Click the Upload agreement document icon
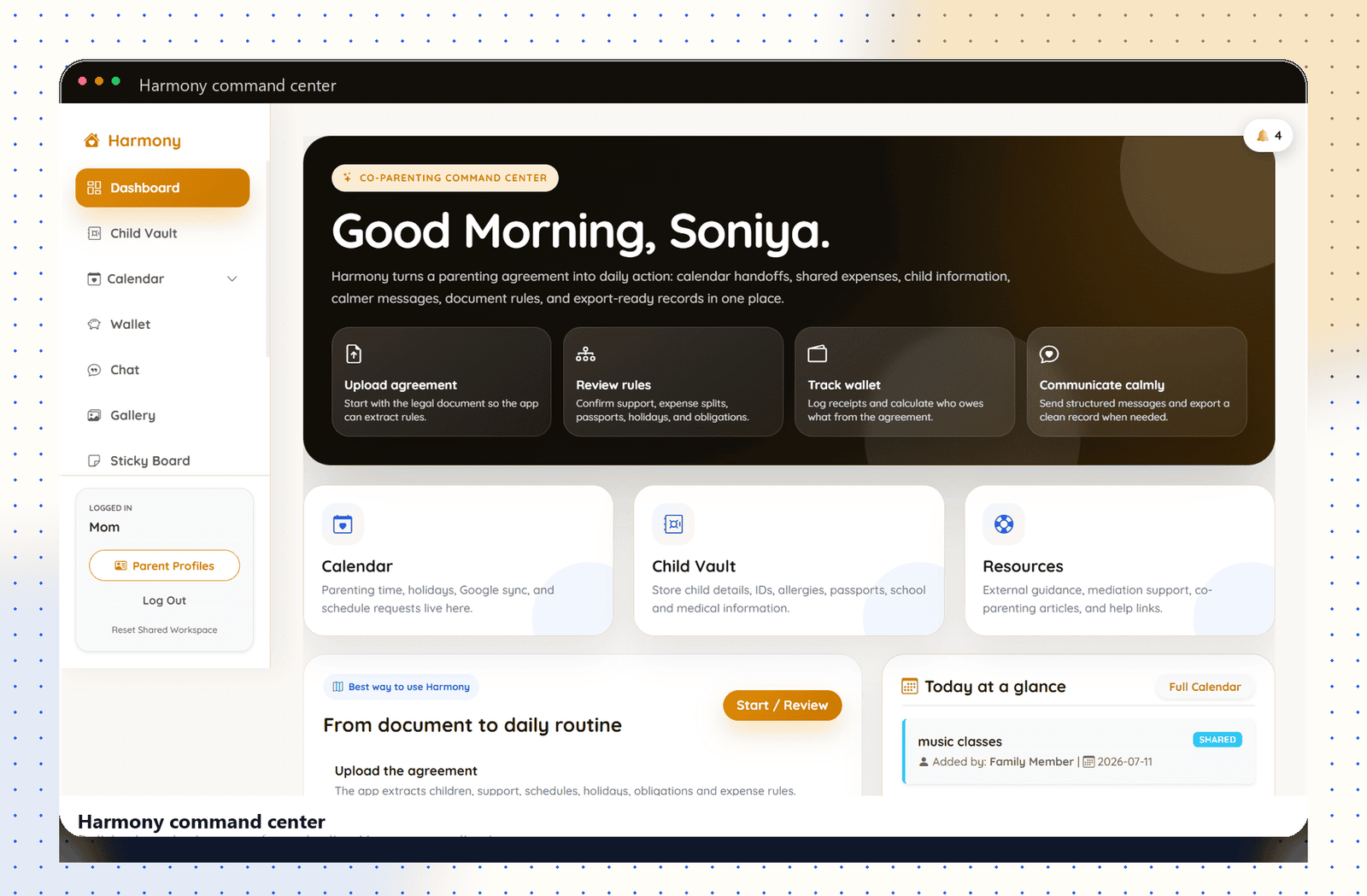1367x896 pixels. click(x=354, y=354)
